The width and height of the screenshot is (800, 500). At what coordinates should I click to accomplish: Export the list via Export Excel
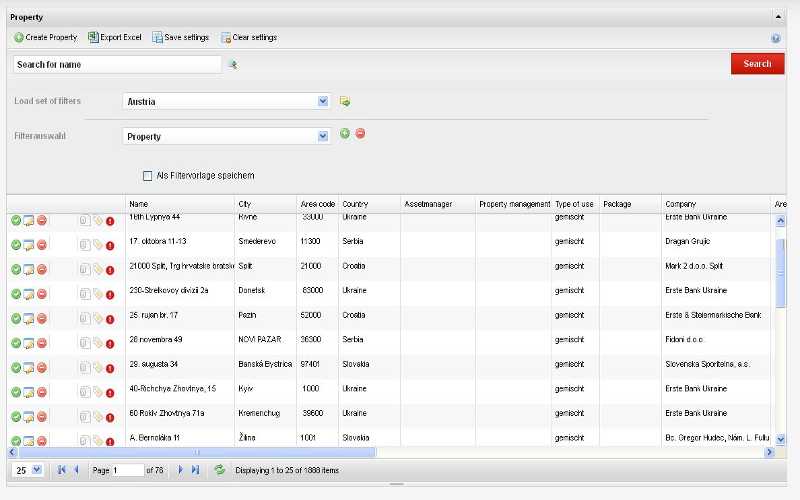pyautogui.click(x=115, y=37)
